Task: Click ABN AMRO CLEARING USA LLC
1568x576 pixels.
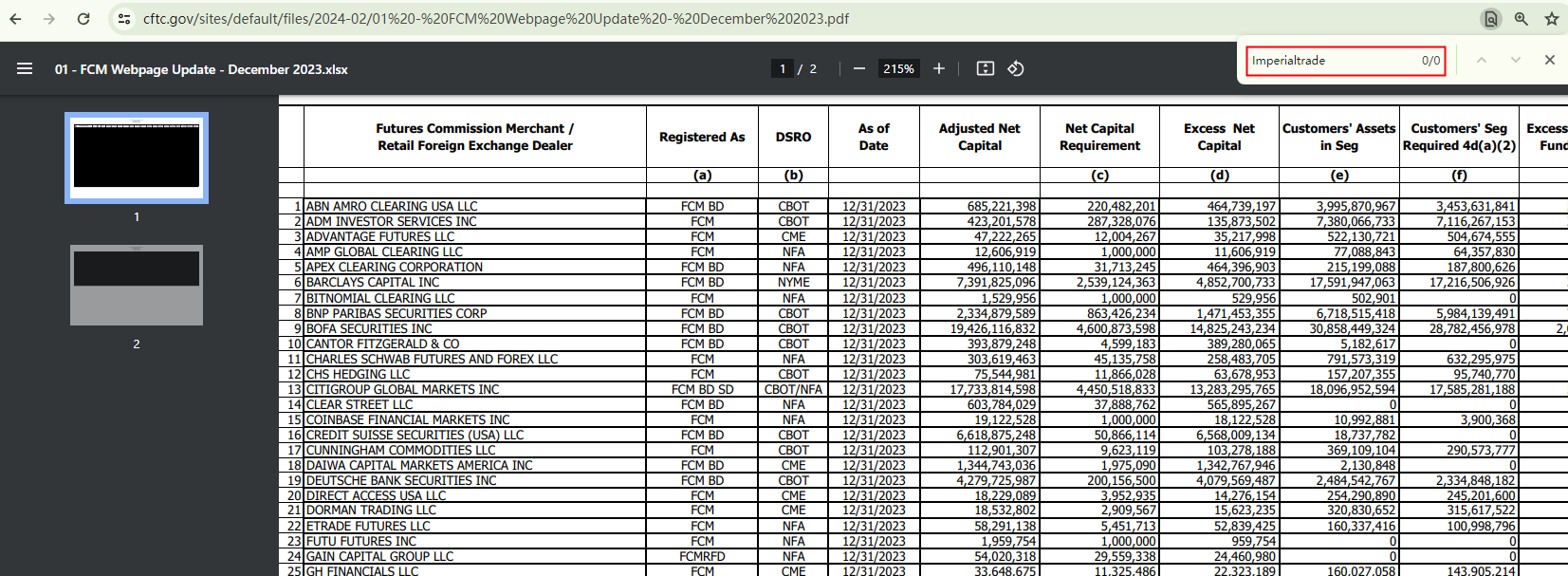Action: pos(392,206)
